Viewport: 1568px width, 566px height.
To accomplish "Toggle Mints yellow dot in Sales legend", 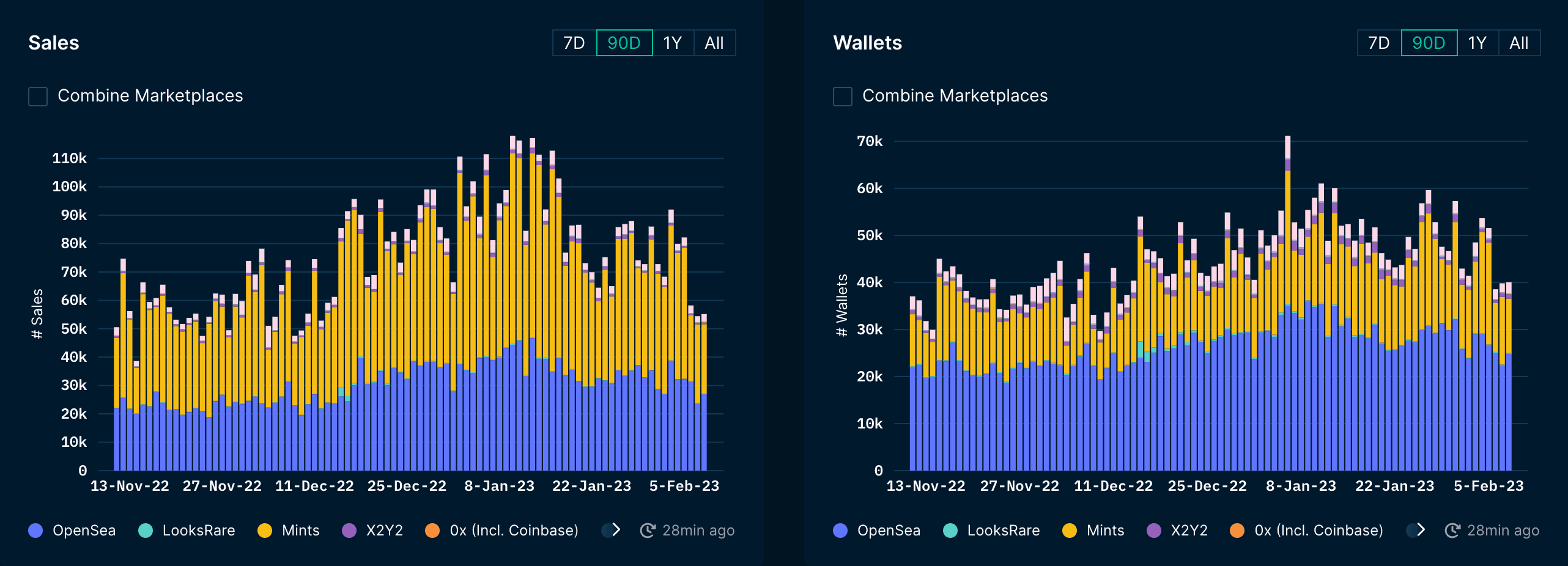I will click(265, 531).
